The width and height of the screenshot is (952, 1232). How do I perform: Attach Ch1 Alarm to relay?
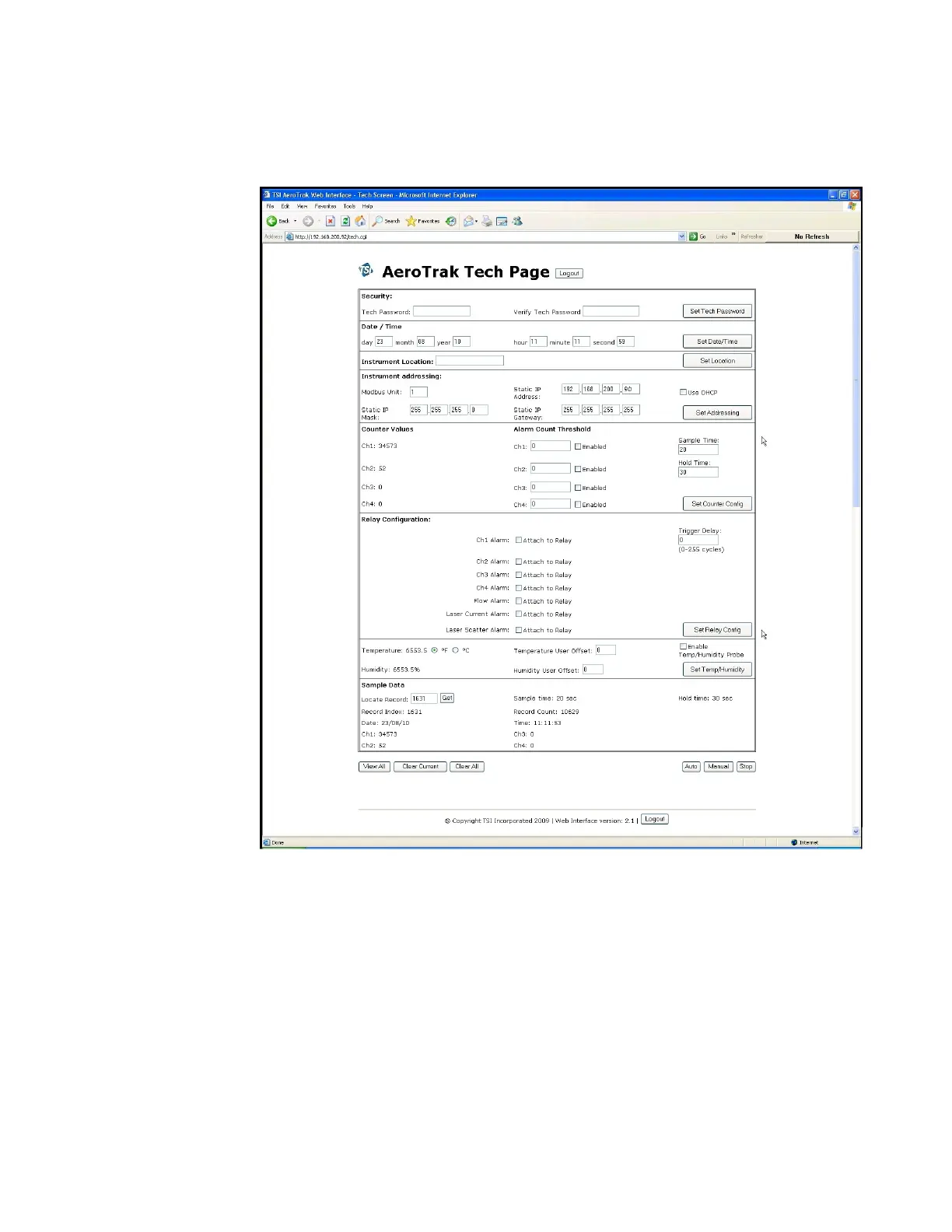pyautogui.click(x=519, y=540)
